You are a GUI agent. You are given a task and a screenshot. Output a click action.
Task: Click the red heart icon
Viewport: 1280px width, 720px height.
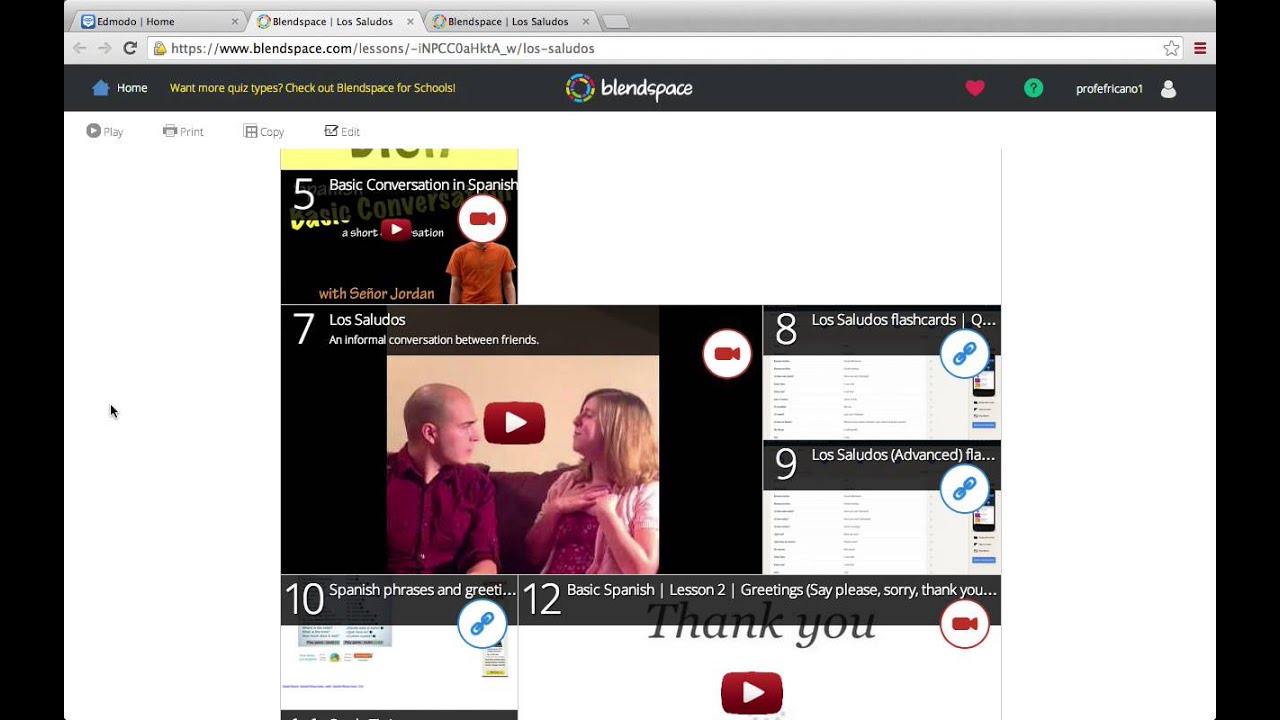tap(975, 88)
